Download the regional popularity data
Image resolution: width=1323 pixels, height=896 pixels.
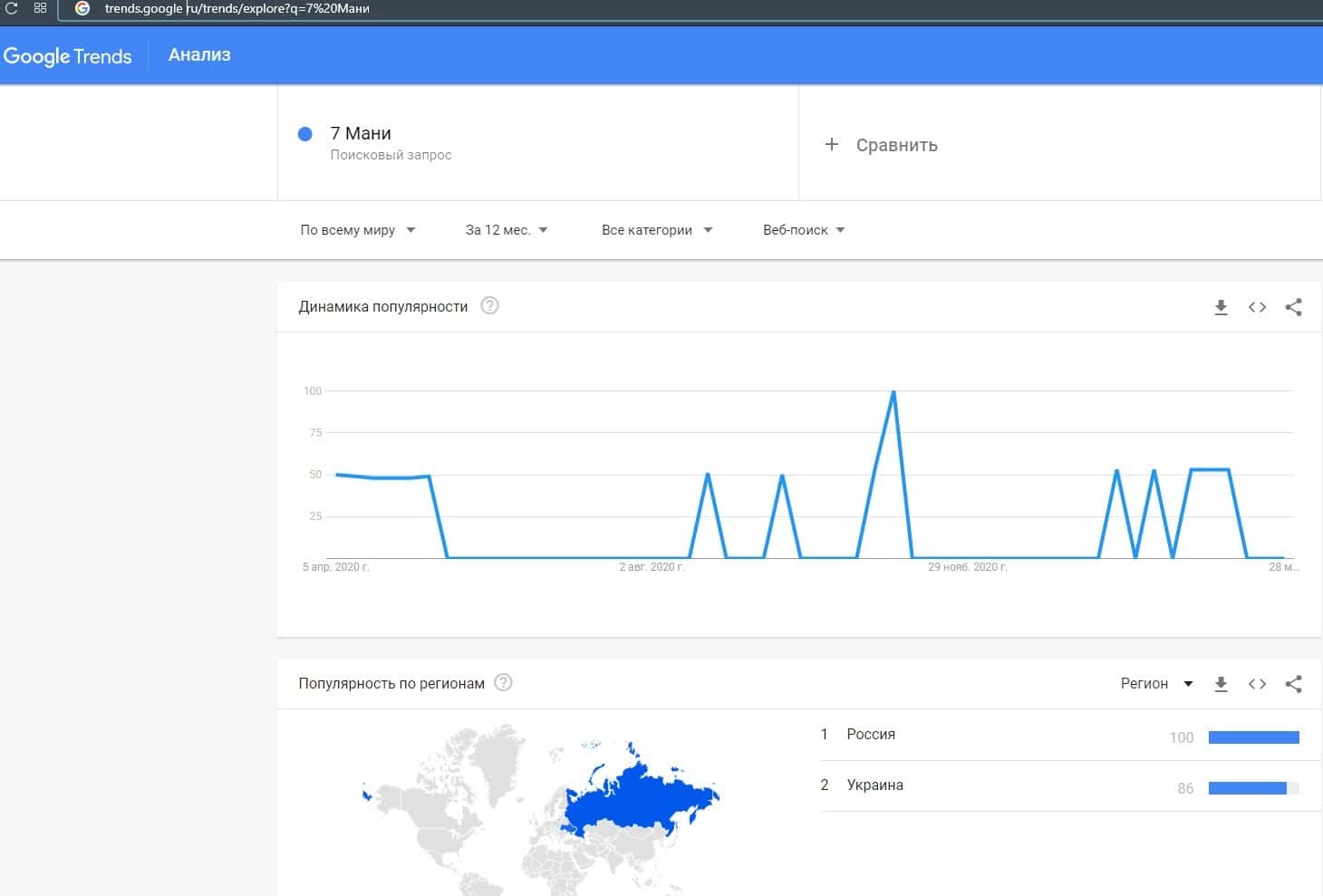tap(1221, 684)
